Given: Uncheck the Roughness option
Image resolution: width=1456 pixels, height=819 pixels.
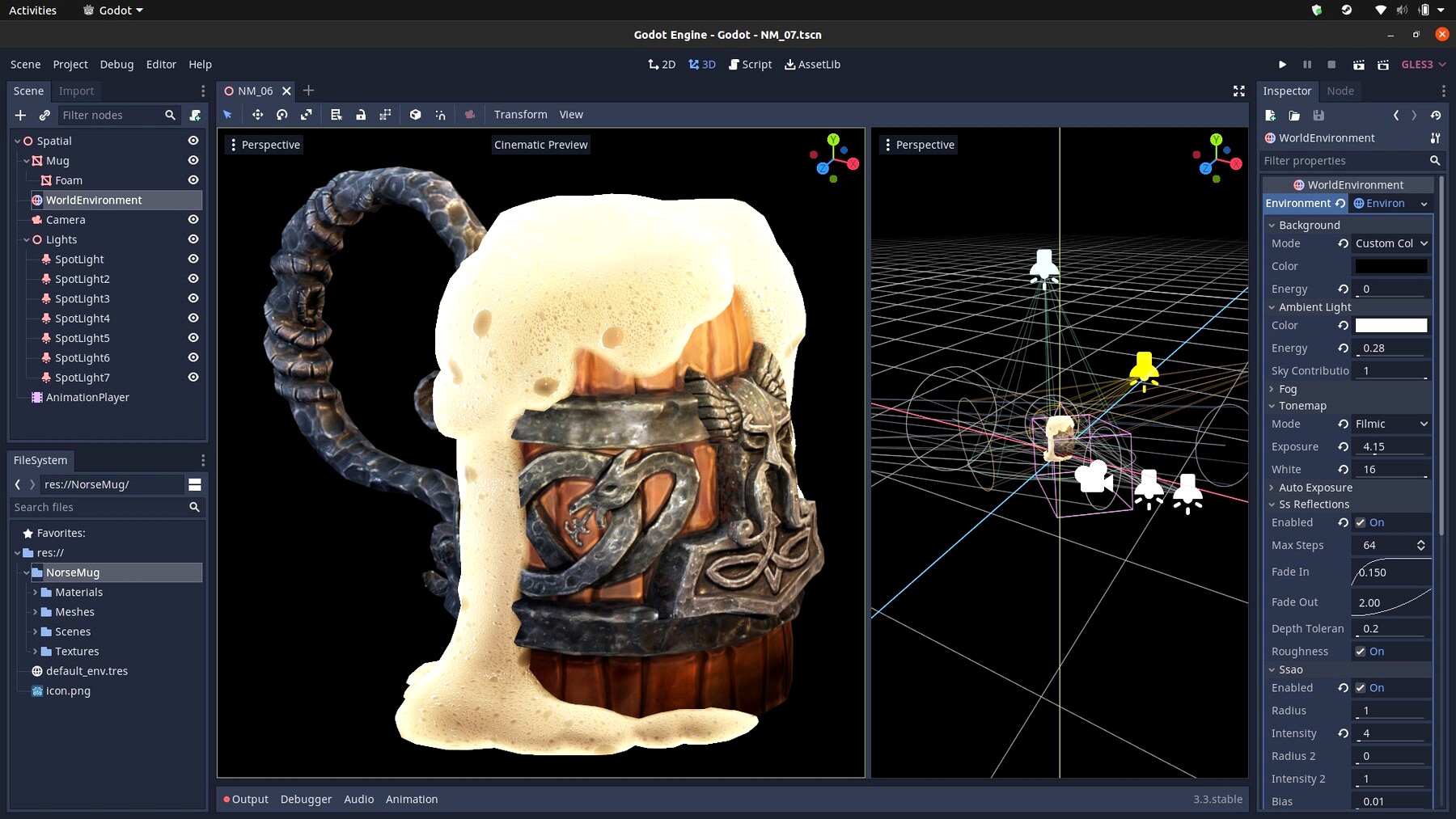Looking at the screenshot, I should (x=1361, y=652).
